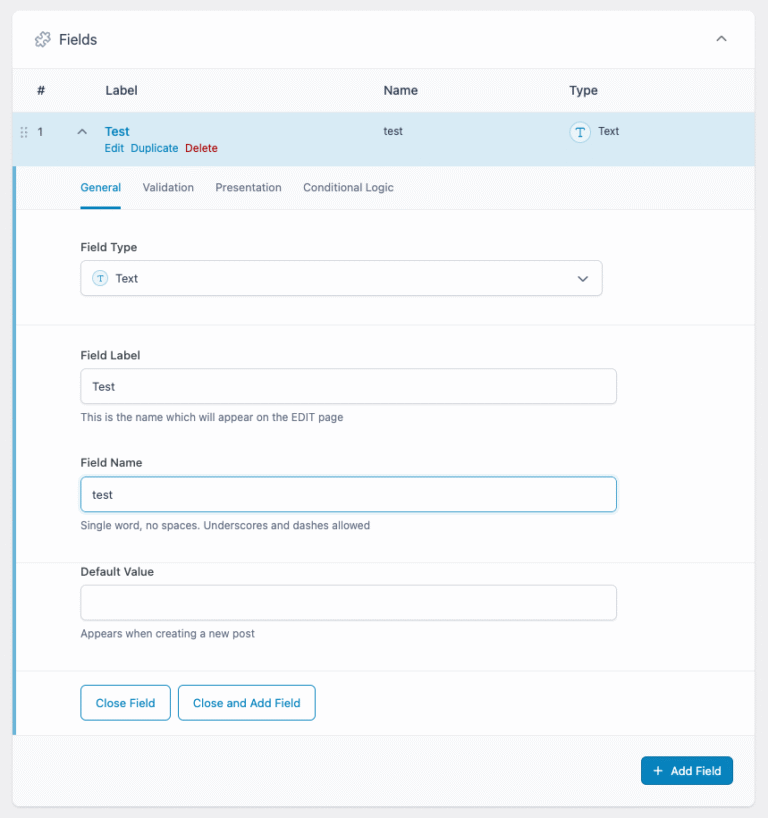Click the 'Text' type label in row 1
The height and width of the screenshot is (818, 768).
click(608, 131)
